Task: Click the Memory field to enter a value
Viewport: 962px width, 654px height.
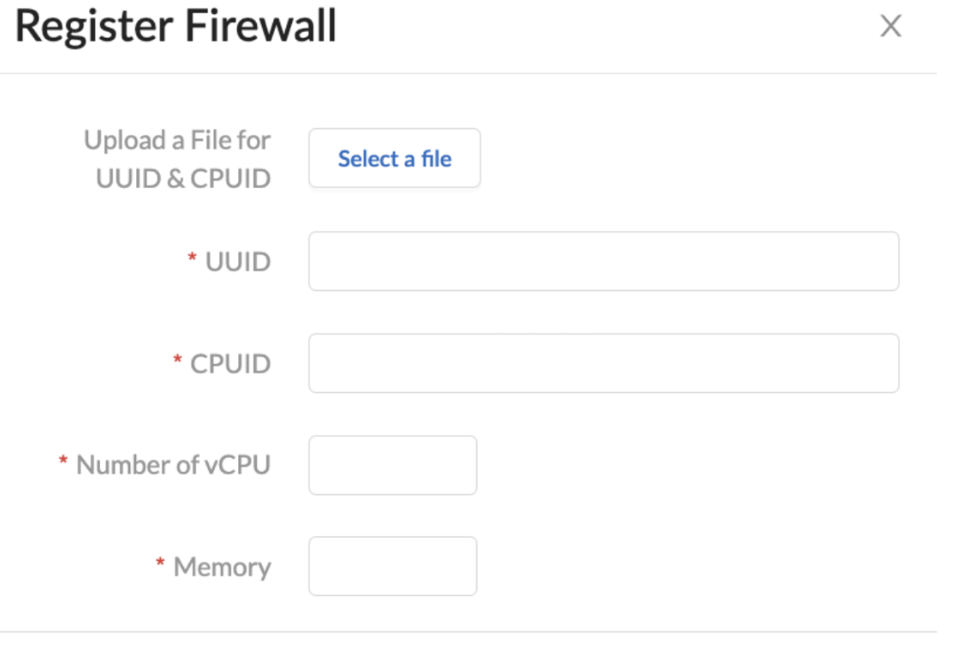Action: tap(392, 566)
